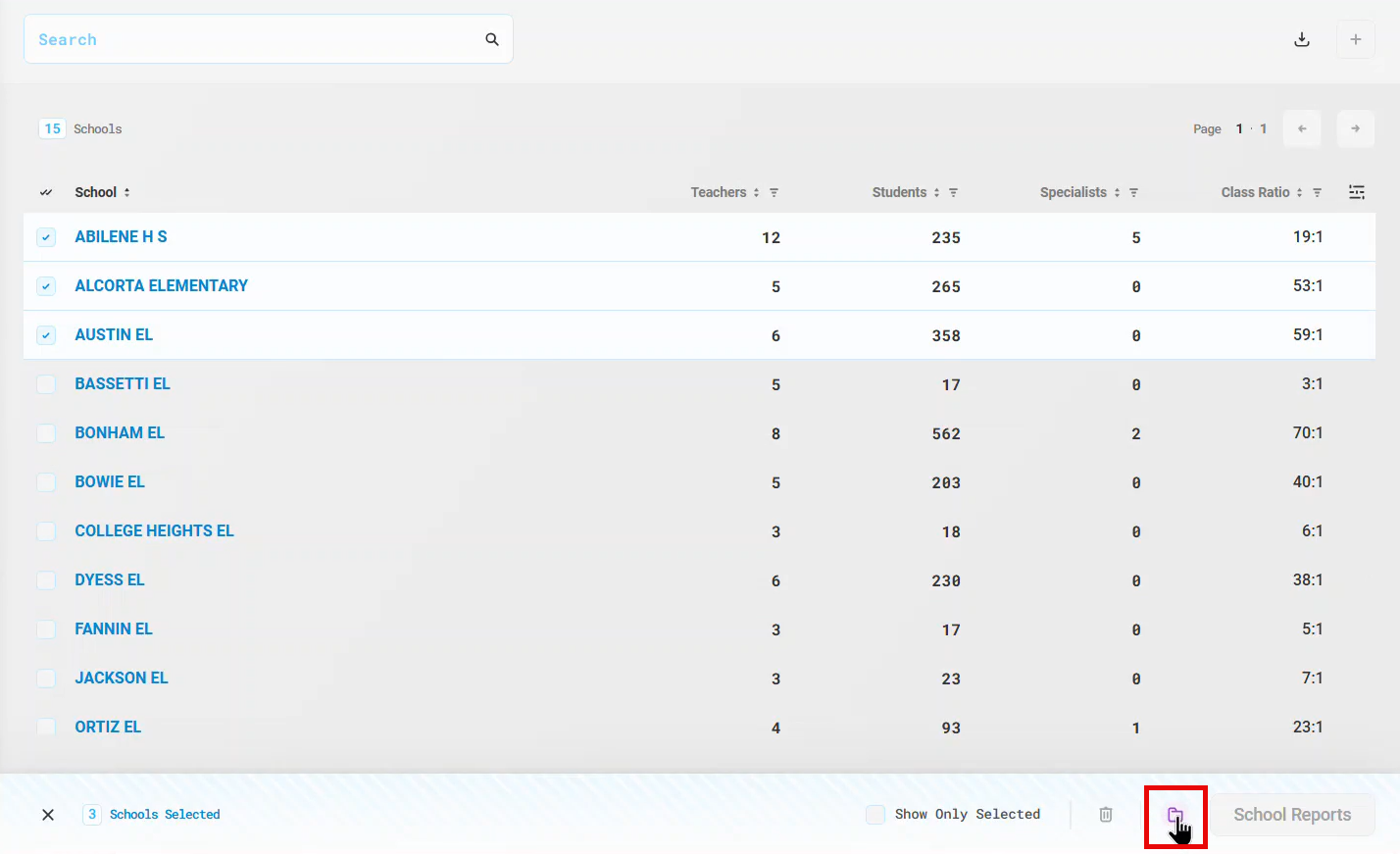Open COLLEGE HEIGHTS EL school link

pyautogui.click(x=154, y=530)
